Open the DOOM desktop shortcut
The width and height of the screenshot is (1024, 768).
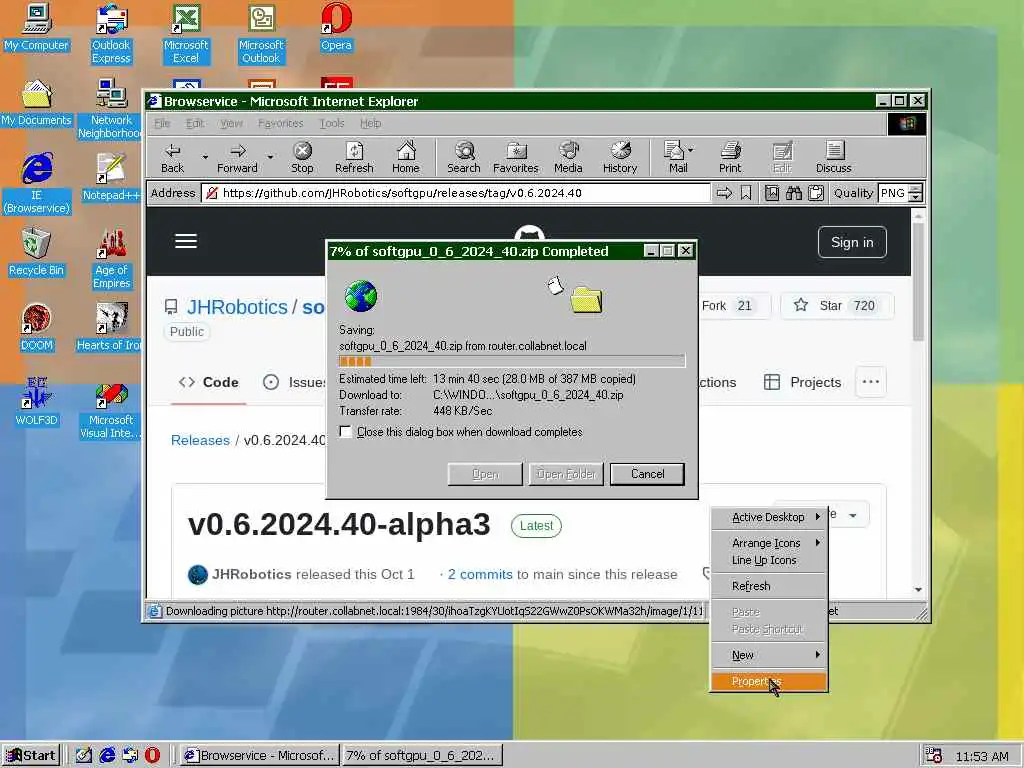[x=37, y=328]
